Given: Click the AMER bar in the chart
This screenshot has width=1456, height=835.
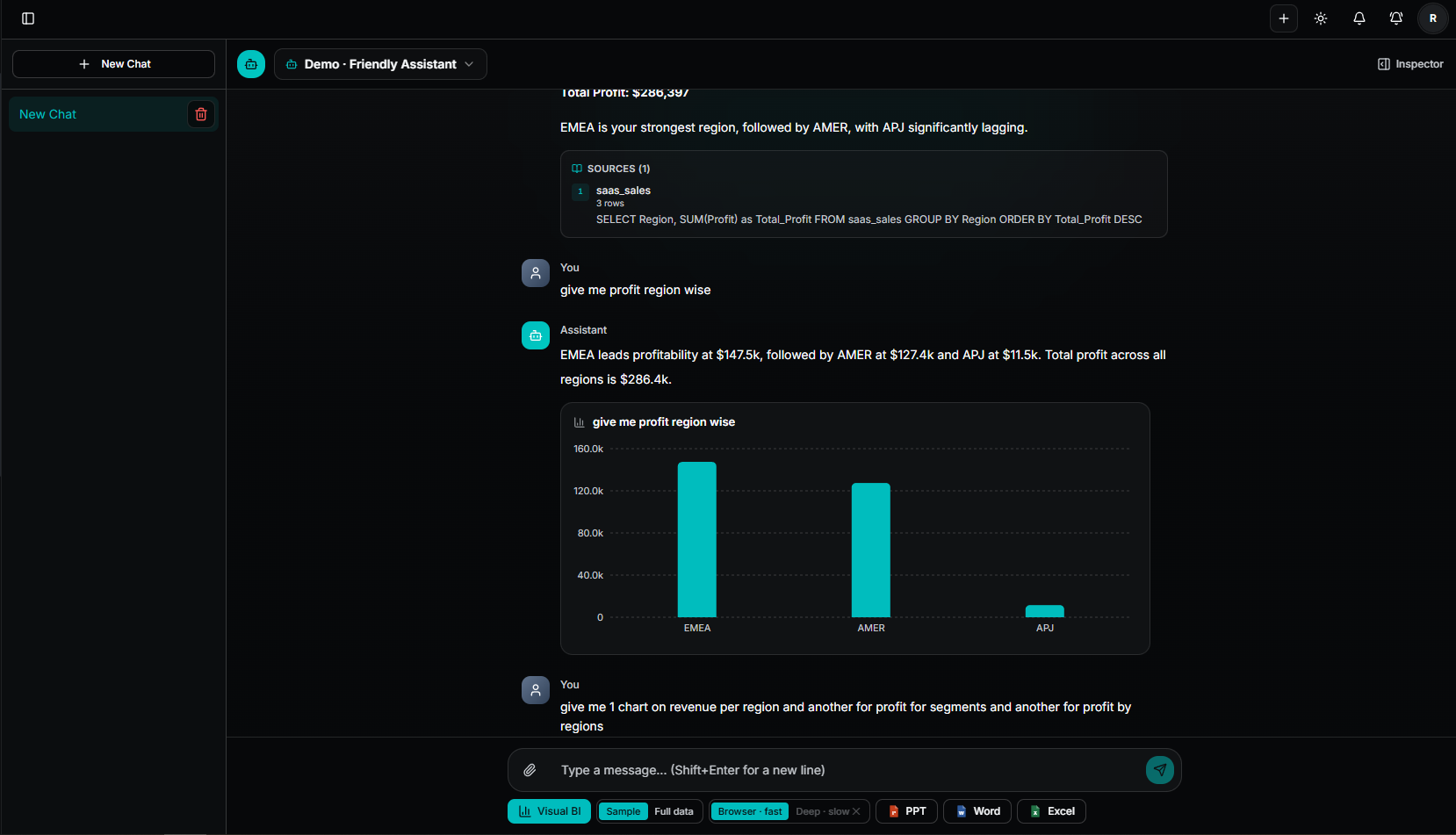Looking at the screenshot, I should pyautogui.click(x=871, y=550).
